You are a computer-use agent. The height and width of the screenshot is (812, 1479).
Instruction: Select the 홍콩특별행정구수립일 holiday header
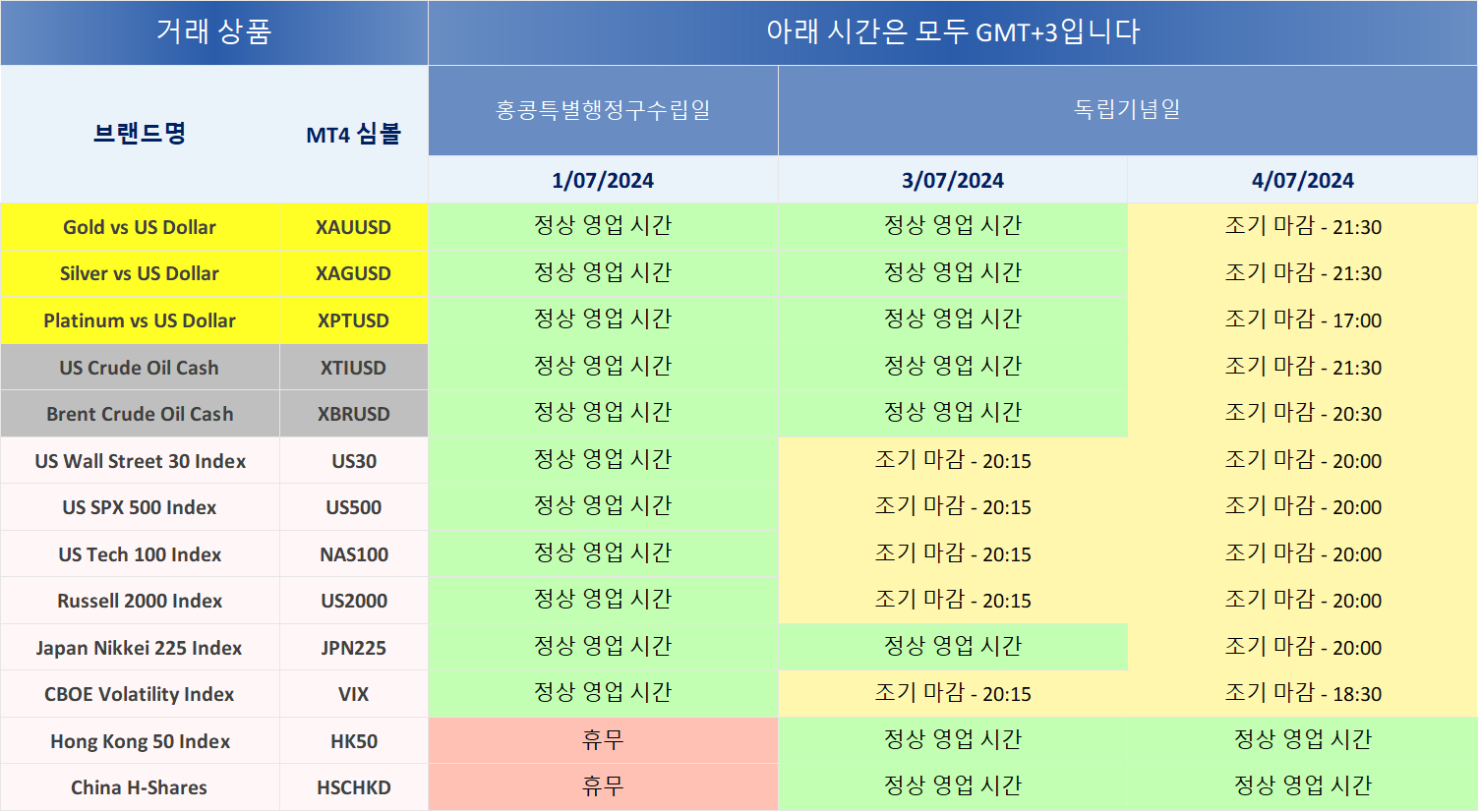click(x=603, y=110)
